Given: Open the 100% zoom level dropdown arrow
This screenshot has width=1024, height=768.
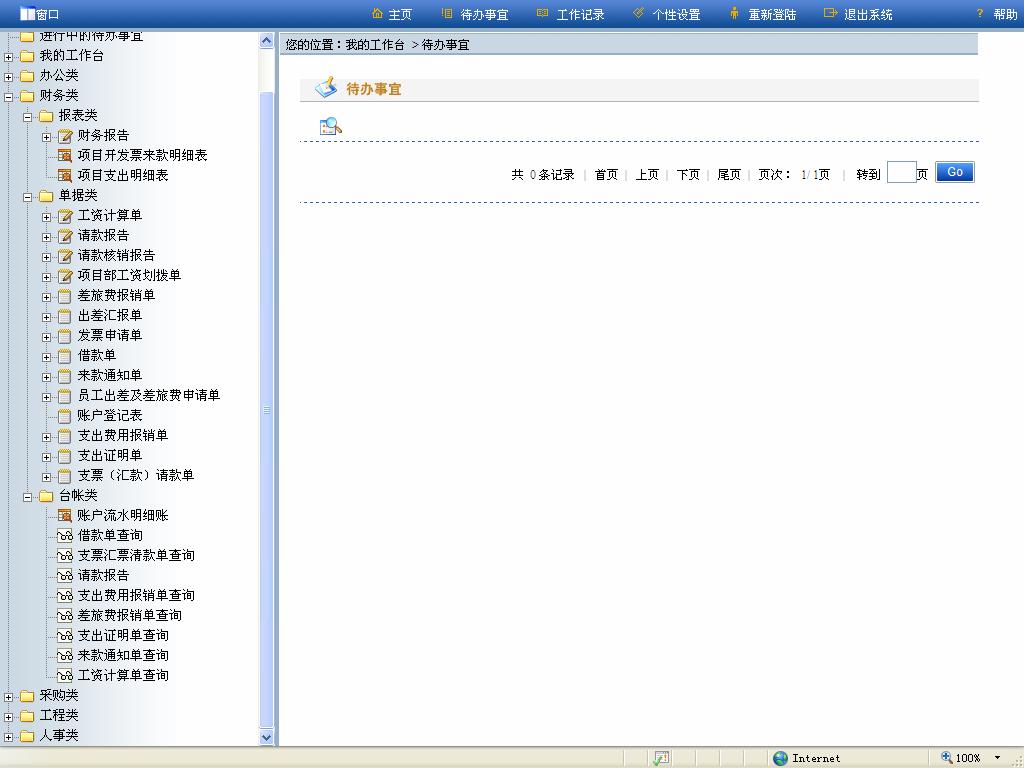Looking at the screenshot, I should [x=996, y=758].
